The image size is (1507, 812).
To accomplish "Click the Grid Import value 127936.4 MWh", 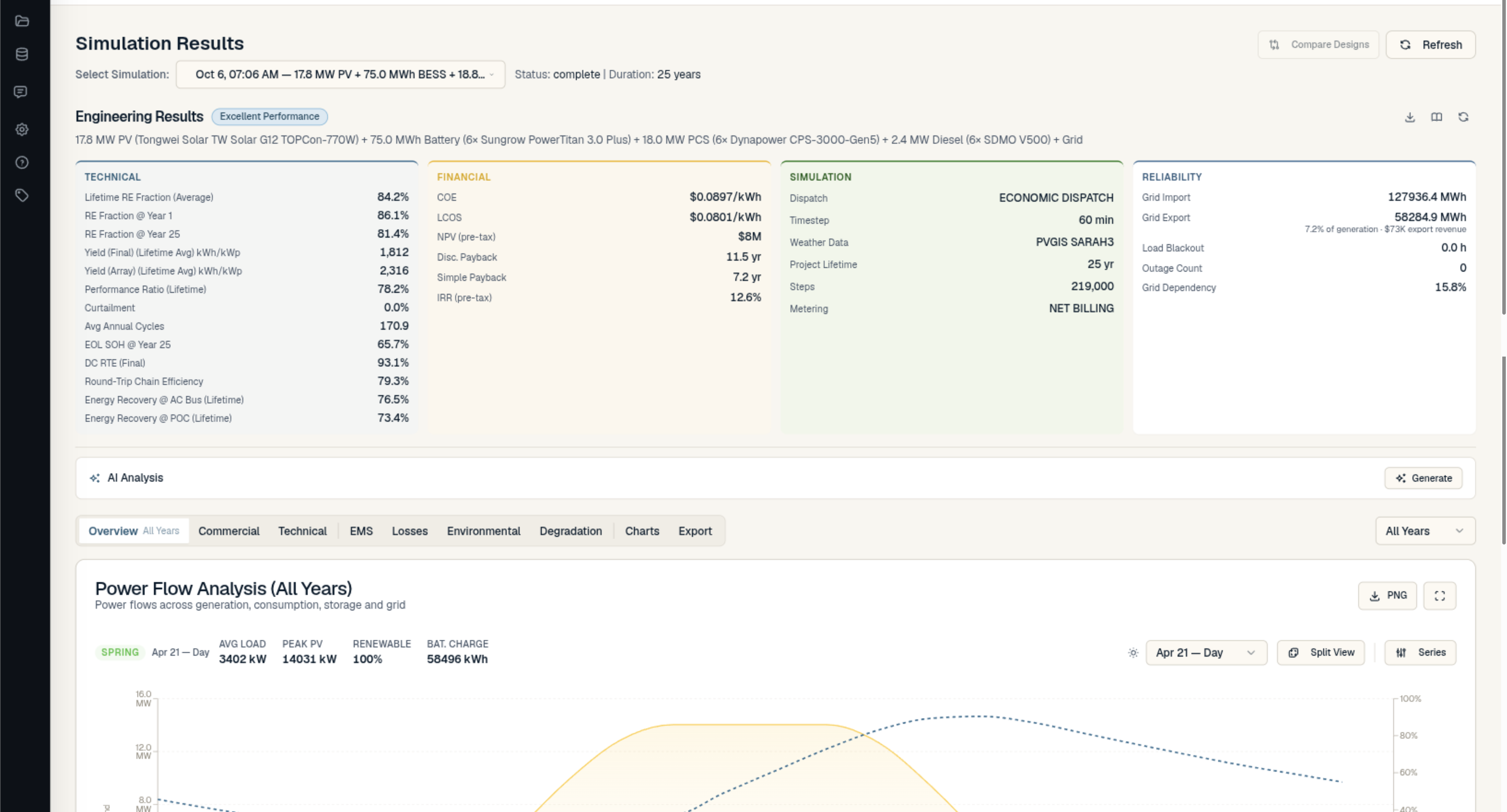I will pos(1427,197).
